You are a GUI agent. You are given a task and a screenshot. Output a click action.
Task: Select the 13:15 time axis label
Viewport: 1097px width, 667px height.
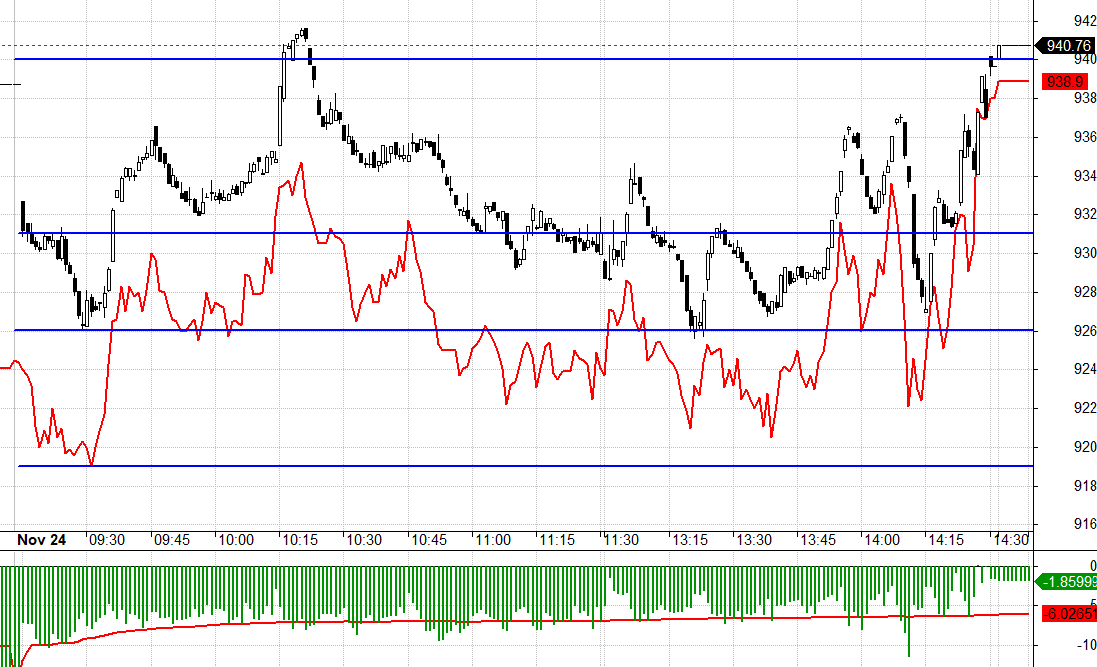coord(687,540)
